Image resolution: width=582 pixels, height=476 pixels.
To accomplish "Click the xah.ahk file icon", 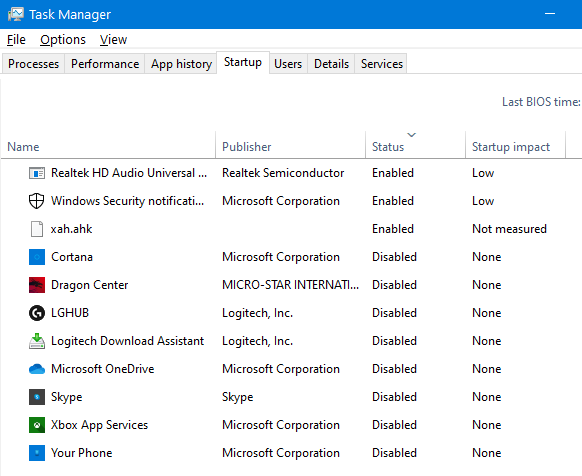I will pyautogui.click(x=37, y=229).
